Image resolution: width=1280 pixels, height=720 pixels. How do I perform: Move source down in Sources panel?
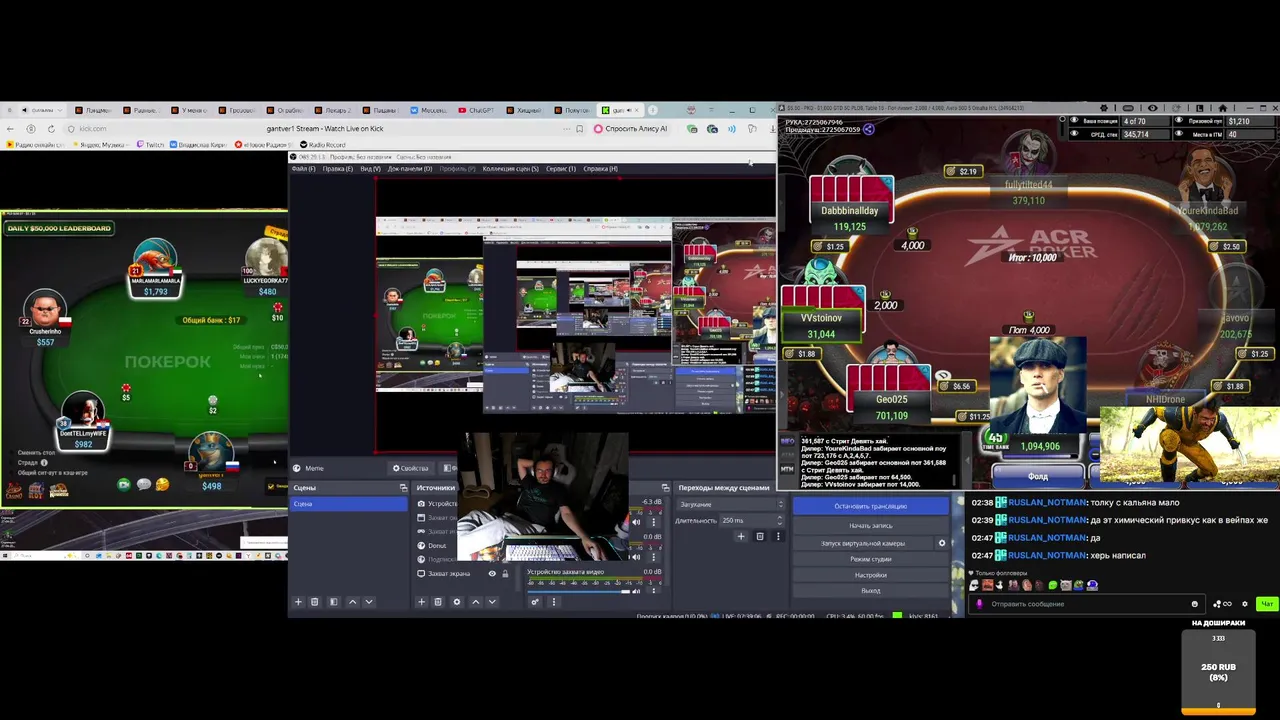click(492, 602)
